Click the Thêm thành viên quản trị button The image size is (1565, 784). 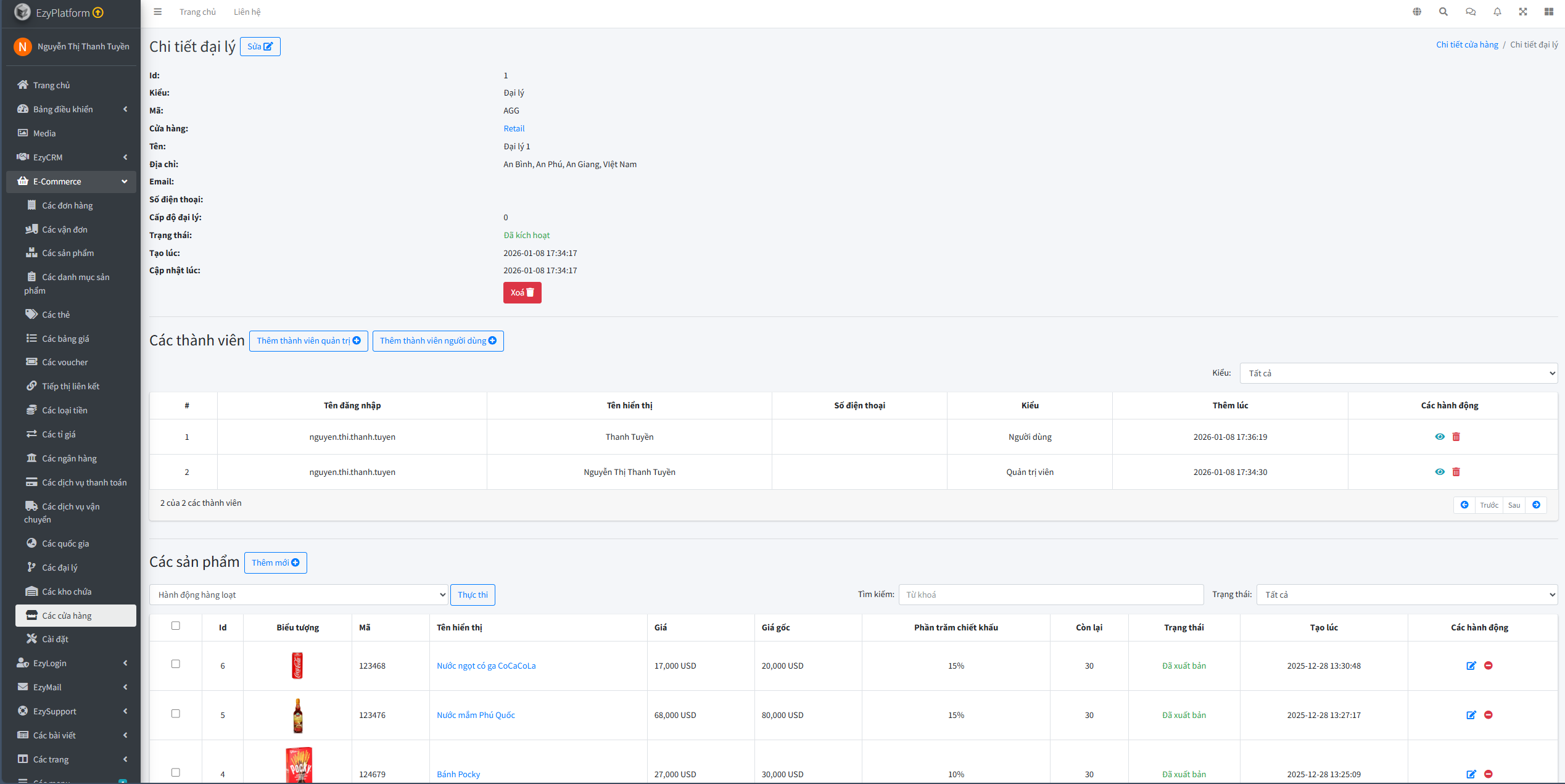[308, 341]
